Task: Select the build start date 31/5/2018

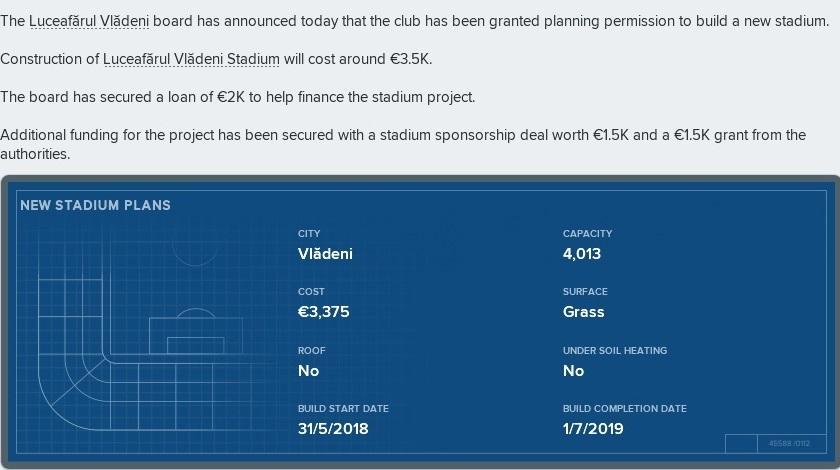Action: tap(333, 429)
